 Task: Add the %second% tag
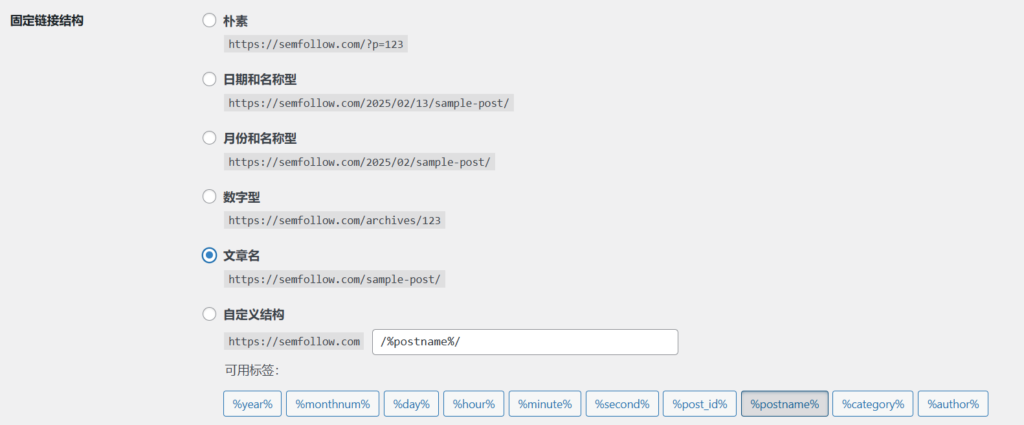point(622,404)
